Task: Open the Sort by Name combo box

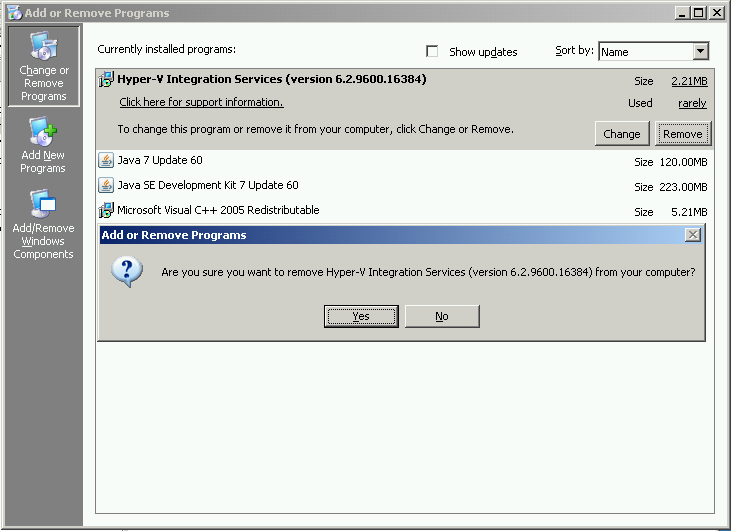Action: pyautogui.click(x=645, y=51)
